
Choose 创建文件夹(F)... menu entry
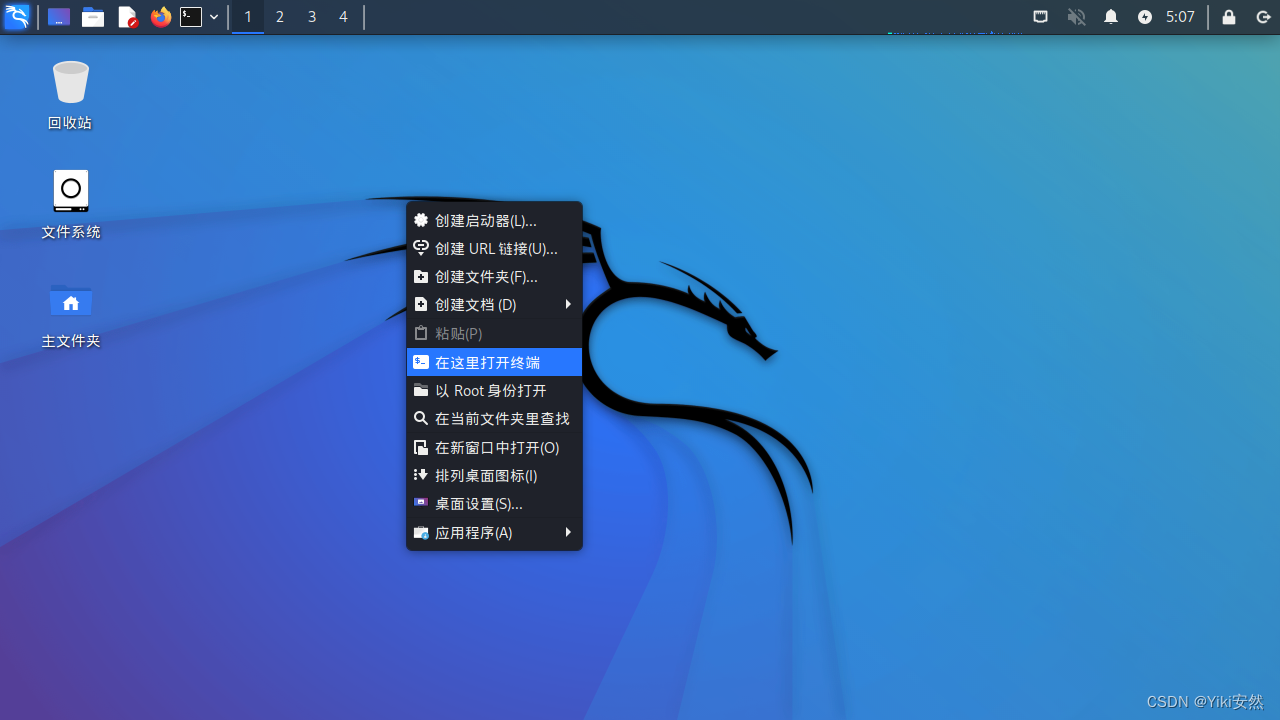(494, 276)
